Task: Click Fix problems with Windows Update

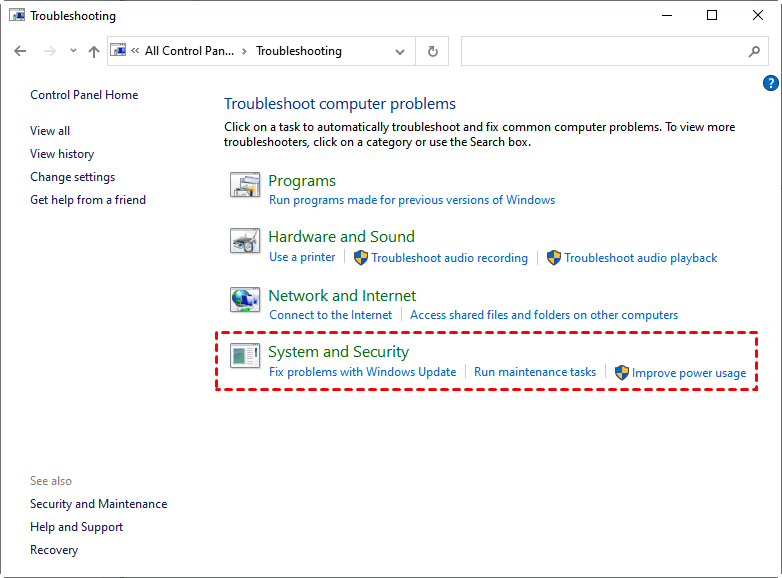Action: [x=362, y=372]
